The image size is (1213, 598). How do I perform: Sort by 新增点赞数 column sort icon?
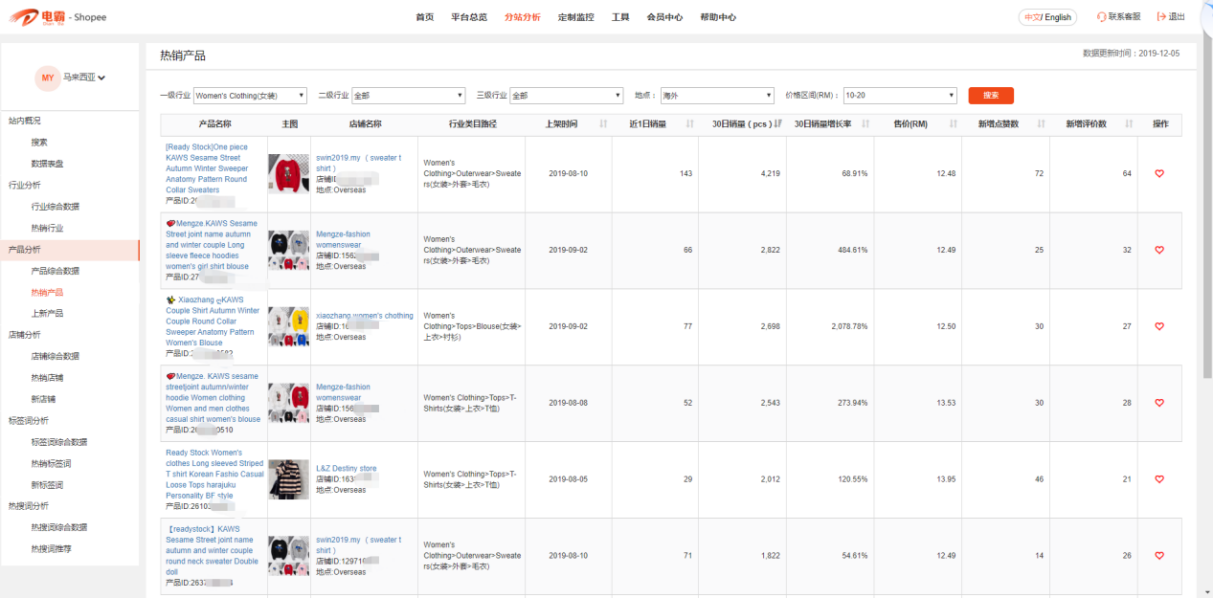pyautogui.click(x=1041, y=124)
